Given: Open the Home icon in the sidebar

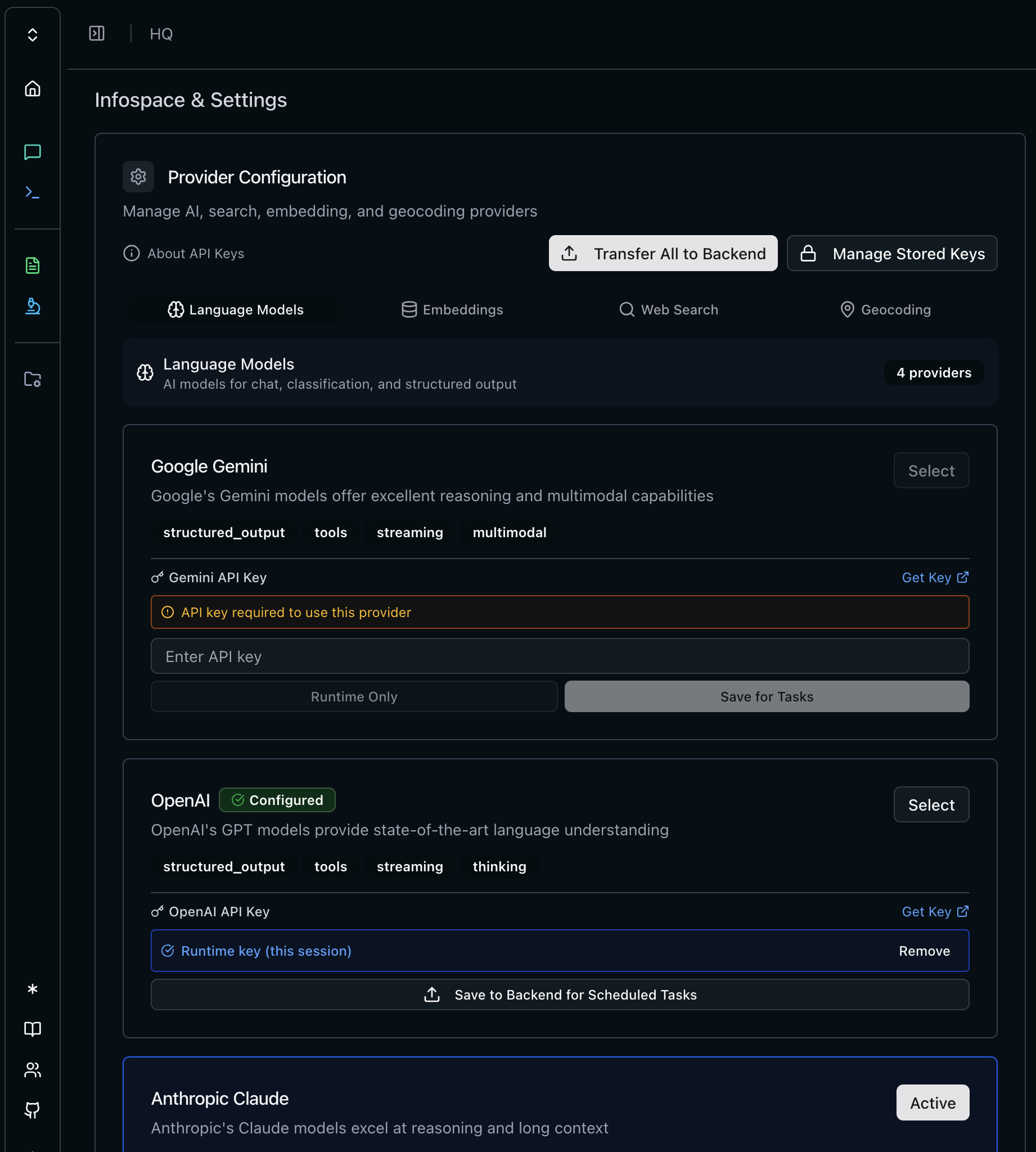Looking at the screenshot, I should point(33,89).
